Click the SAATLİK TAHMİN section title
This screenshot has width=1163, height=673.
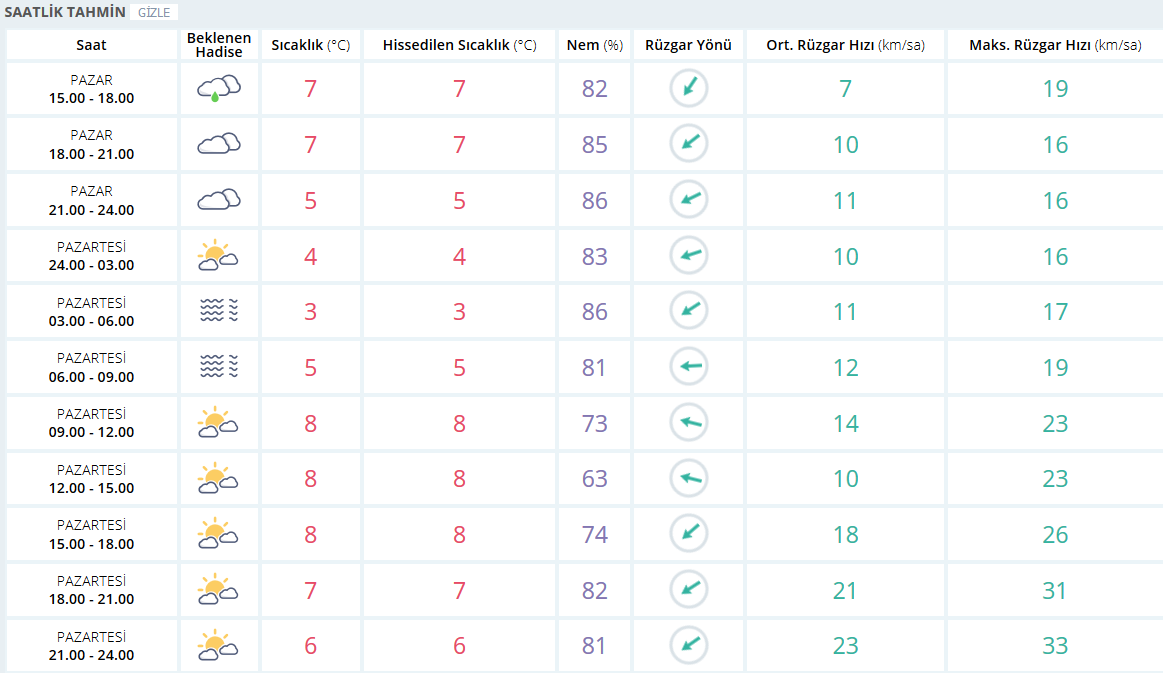tap(66, 13)
